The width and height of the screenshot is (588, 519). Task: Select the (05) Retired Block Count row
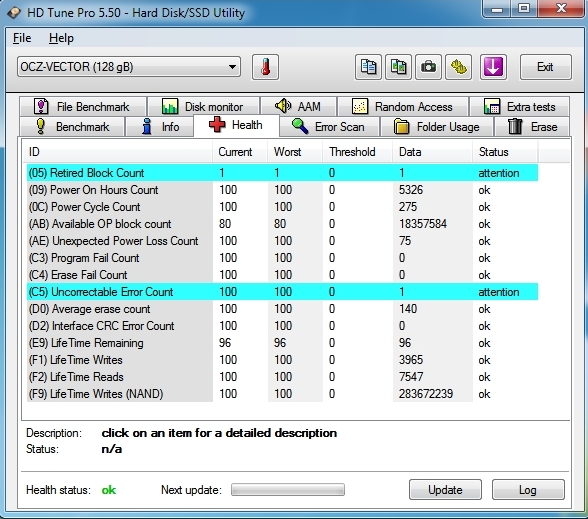click(282, 173)
